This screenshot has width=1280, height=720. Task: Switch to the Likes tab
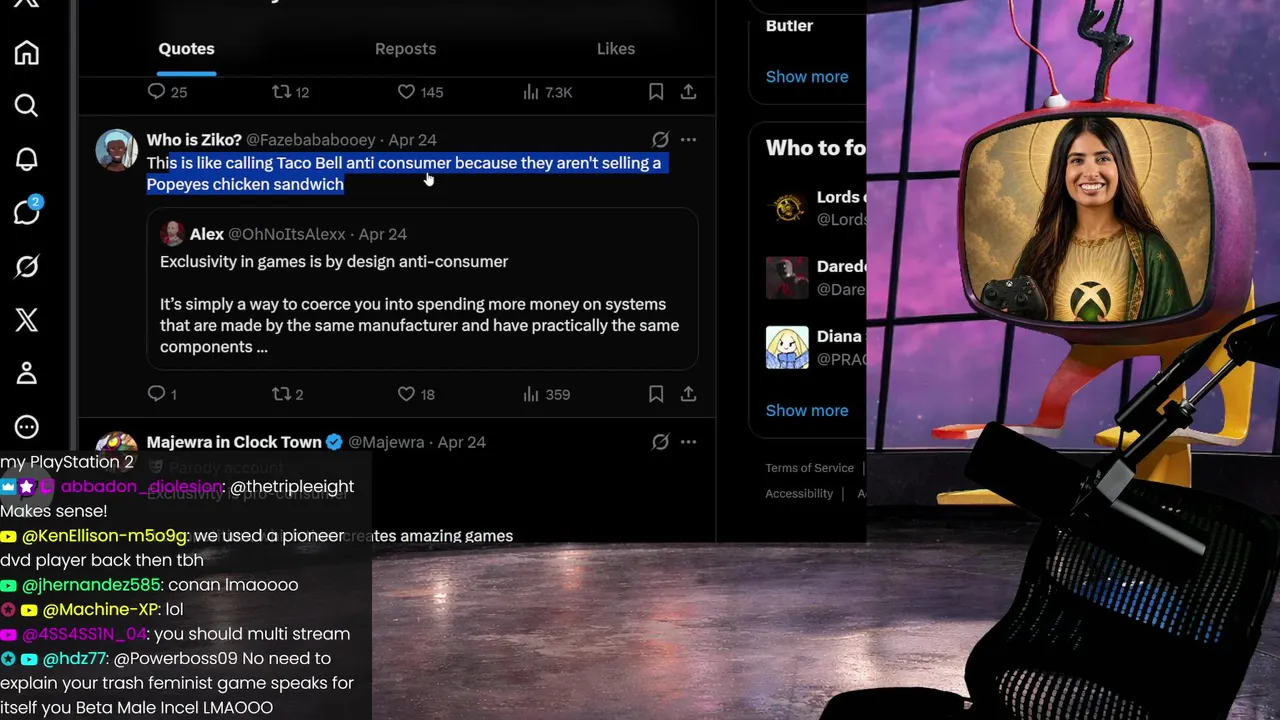(x=616, y=49)
